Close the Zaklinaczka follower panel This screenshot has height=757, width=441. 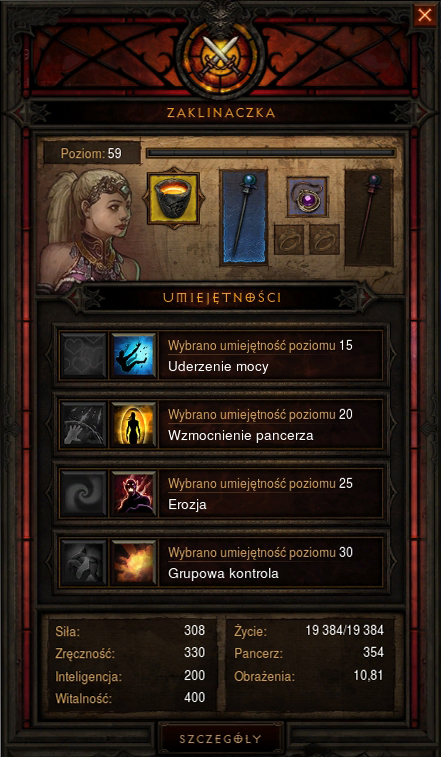pos(425,15)
